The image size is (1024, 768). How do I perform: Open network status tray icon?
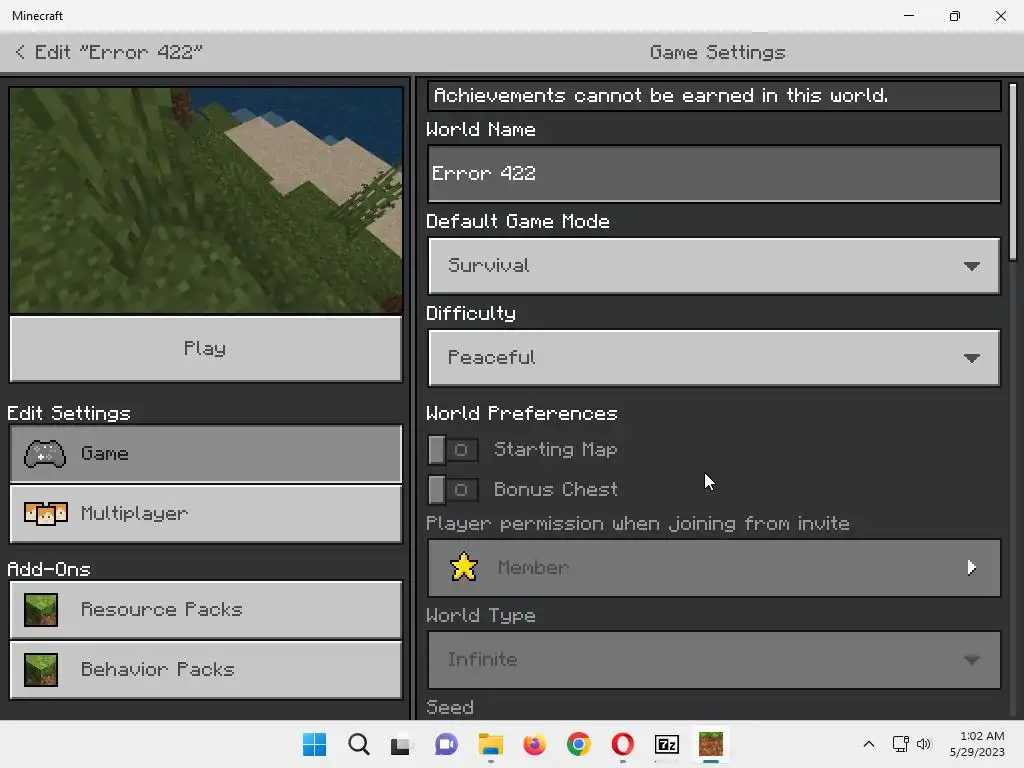pos(901,744)
